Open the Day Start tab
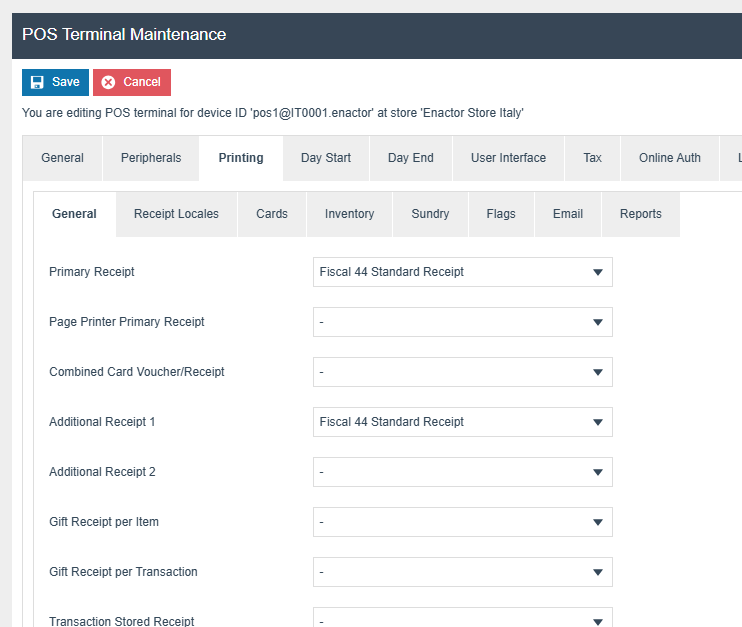 [326, 158]
